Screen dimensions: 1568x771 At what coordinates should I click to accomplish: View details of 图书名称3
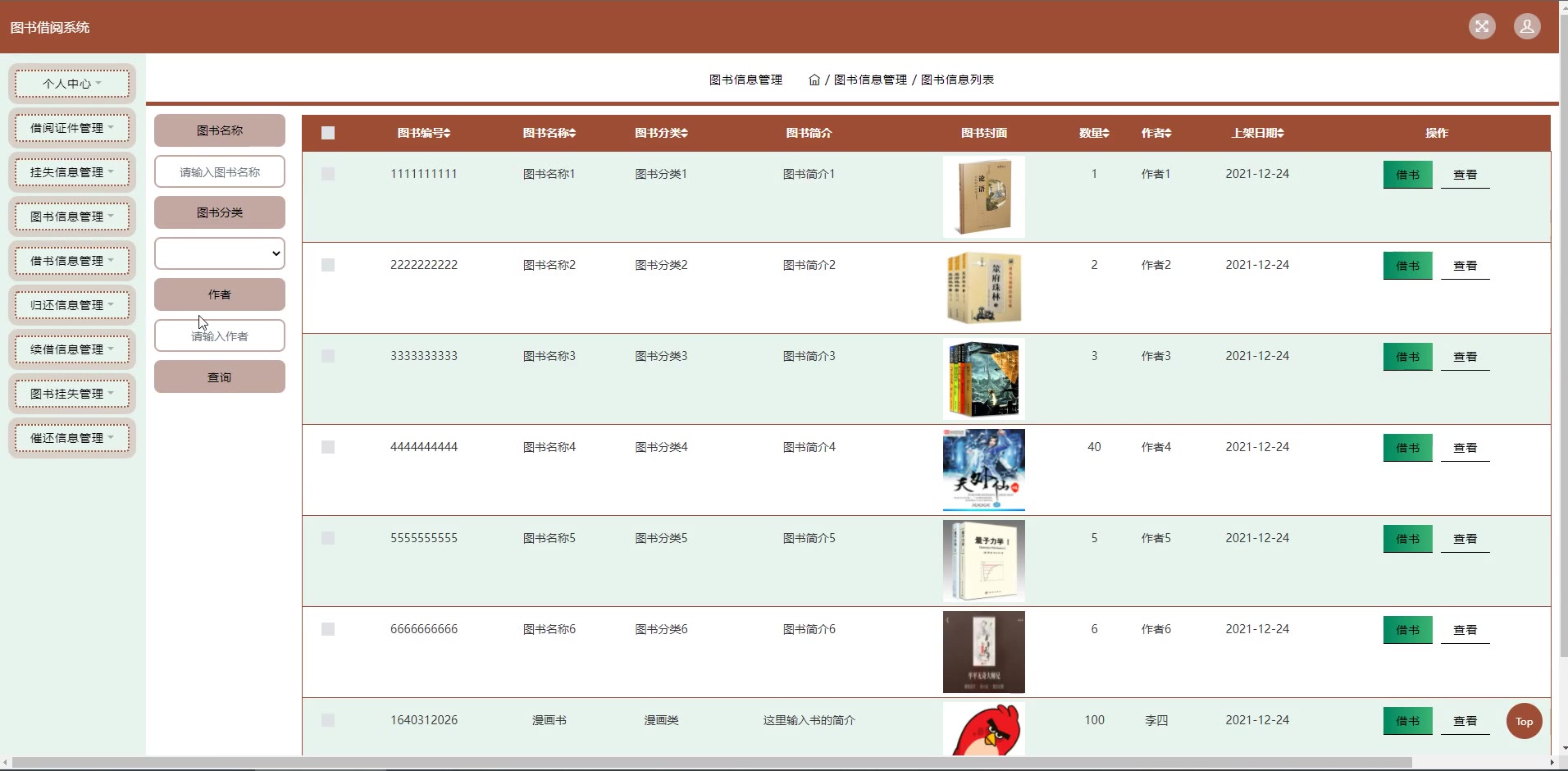pyautogui.click(x=1465, y=357)
